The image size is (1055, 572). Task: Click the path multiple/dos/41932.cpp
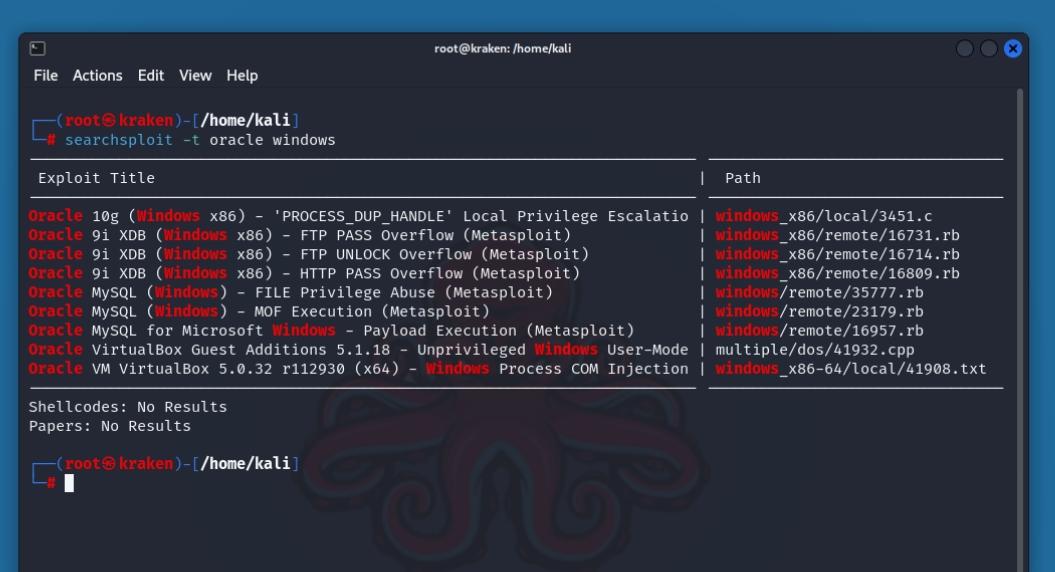[814, 349]
